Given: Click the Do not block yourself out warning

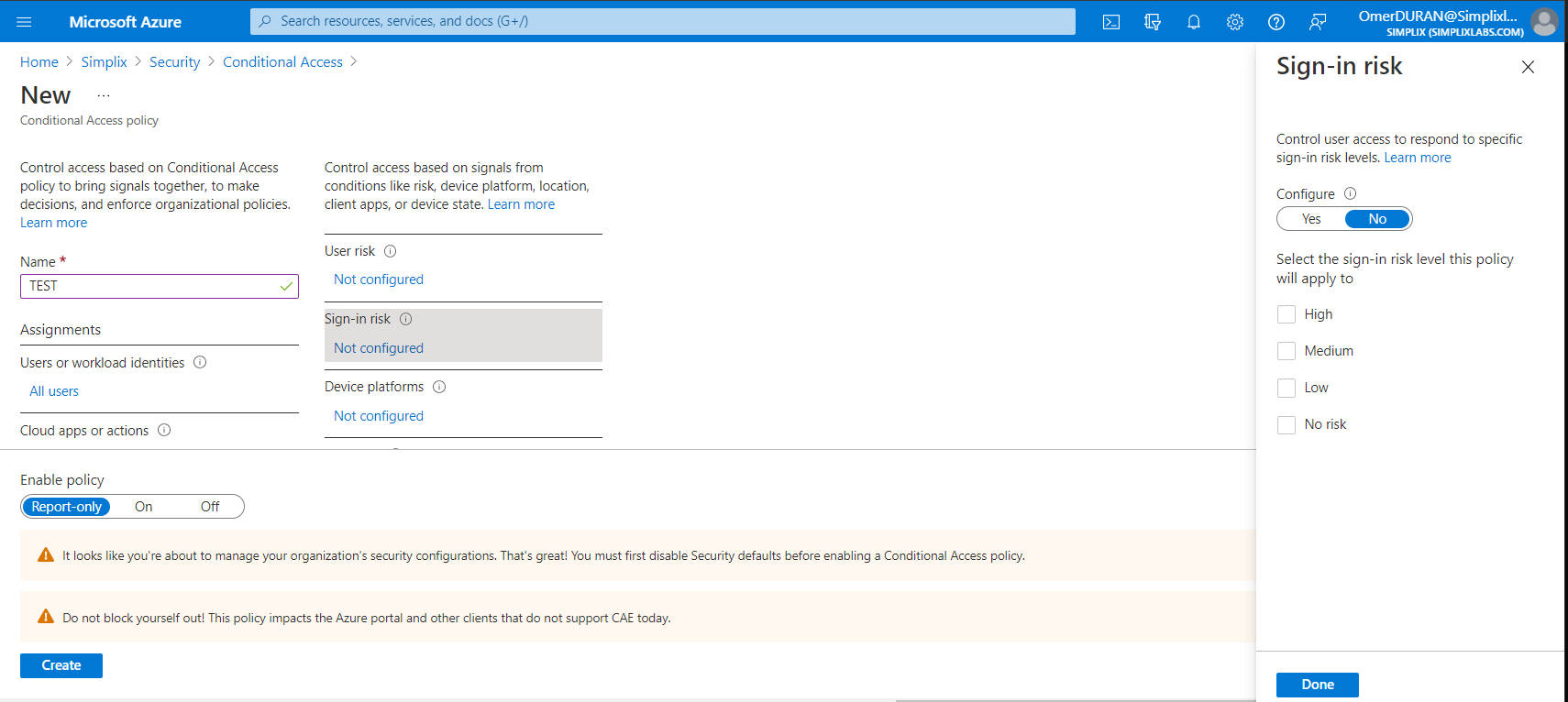Looking at the screenshot, I should 367,618.
